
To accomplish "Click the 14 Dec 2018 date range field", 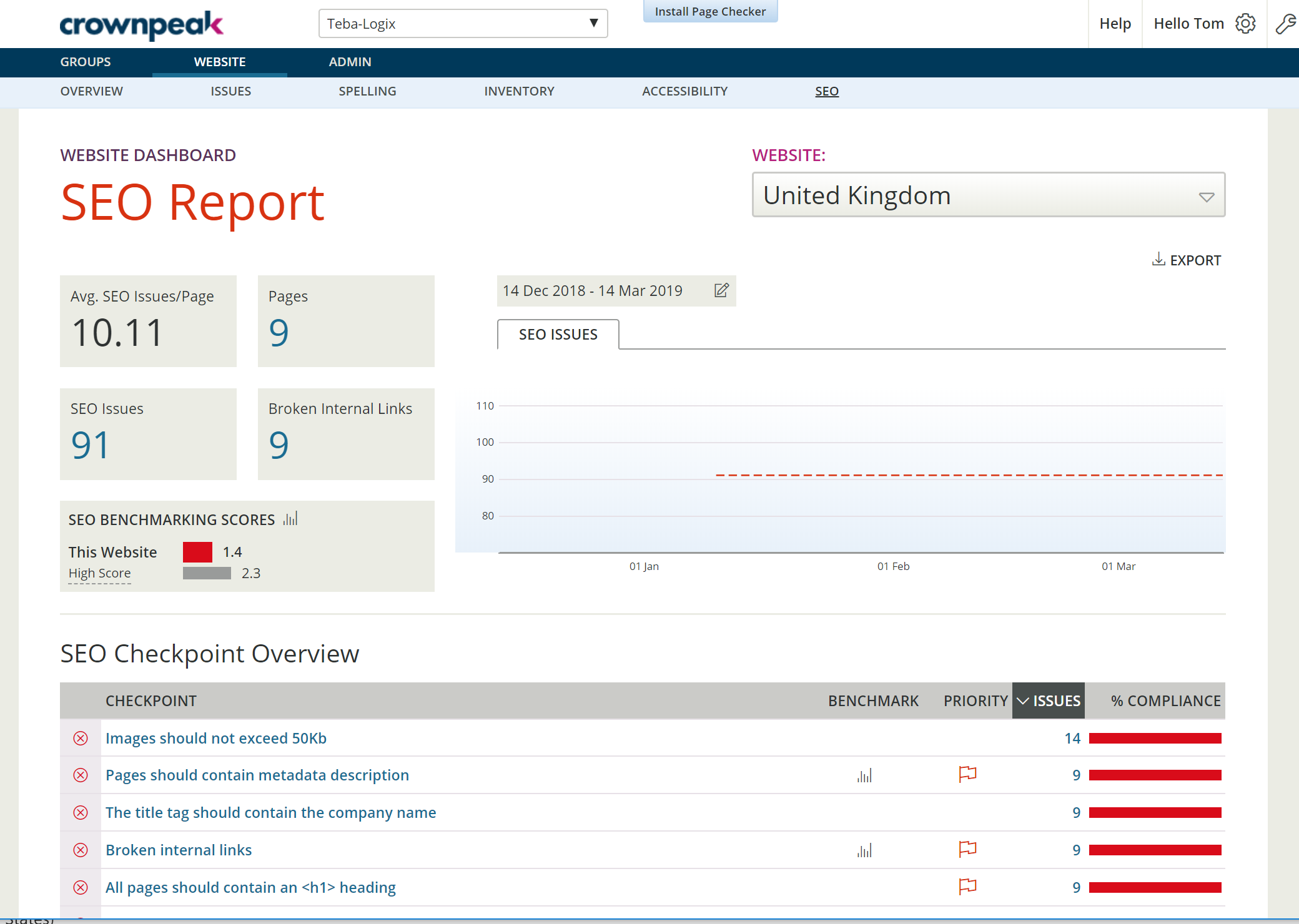I will (593, 290).
